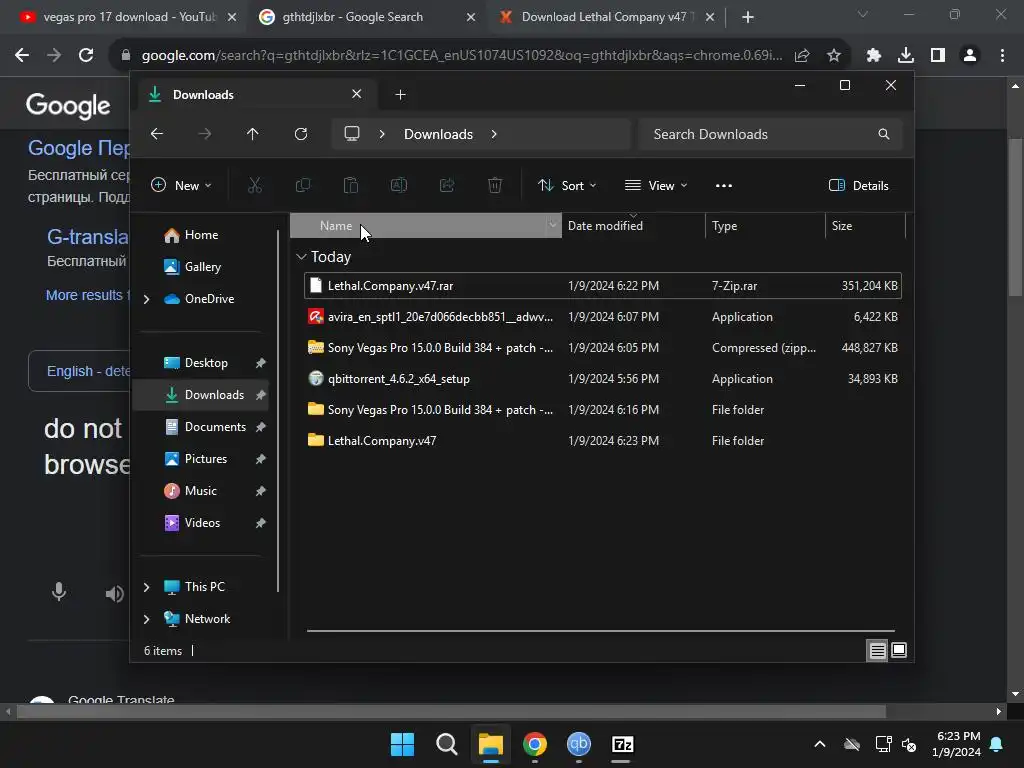
Task: Collapse the Today group
Action: pos(301,257)
